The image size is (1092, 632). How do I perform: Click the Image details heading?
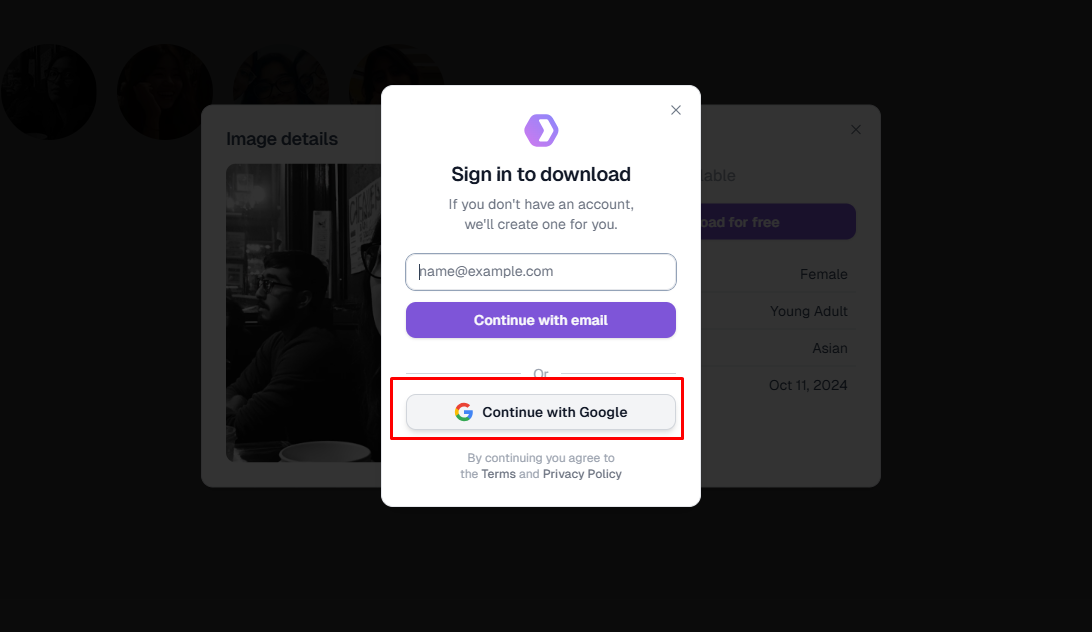(x=282, y=139)
